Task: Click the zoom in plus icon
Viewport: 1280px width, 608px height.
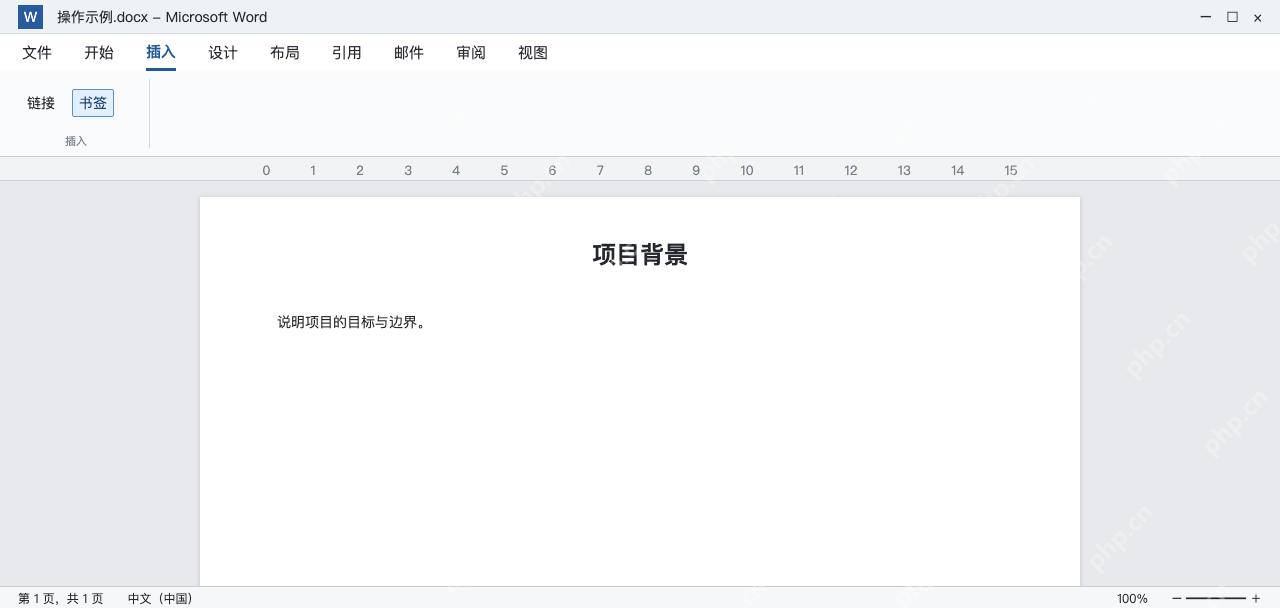Action: tap(1256, 598)
